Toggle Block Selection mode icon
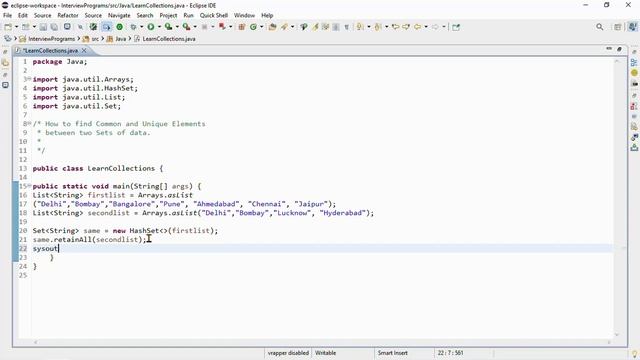640x360 pixels. [336, 27]
